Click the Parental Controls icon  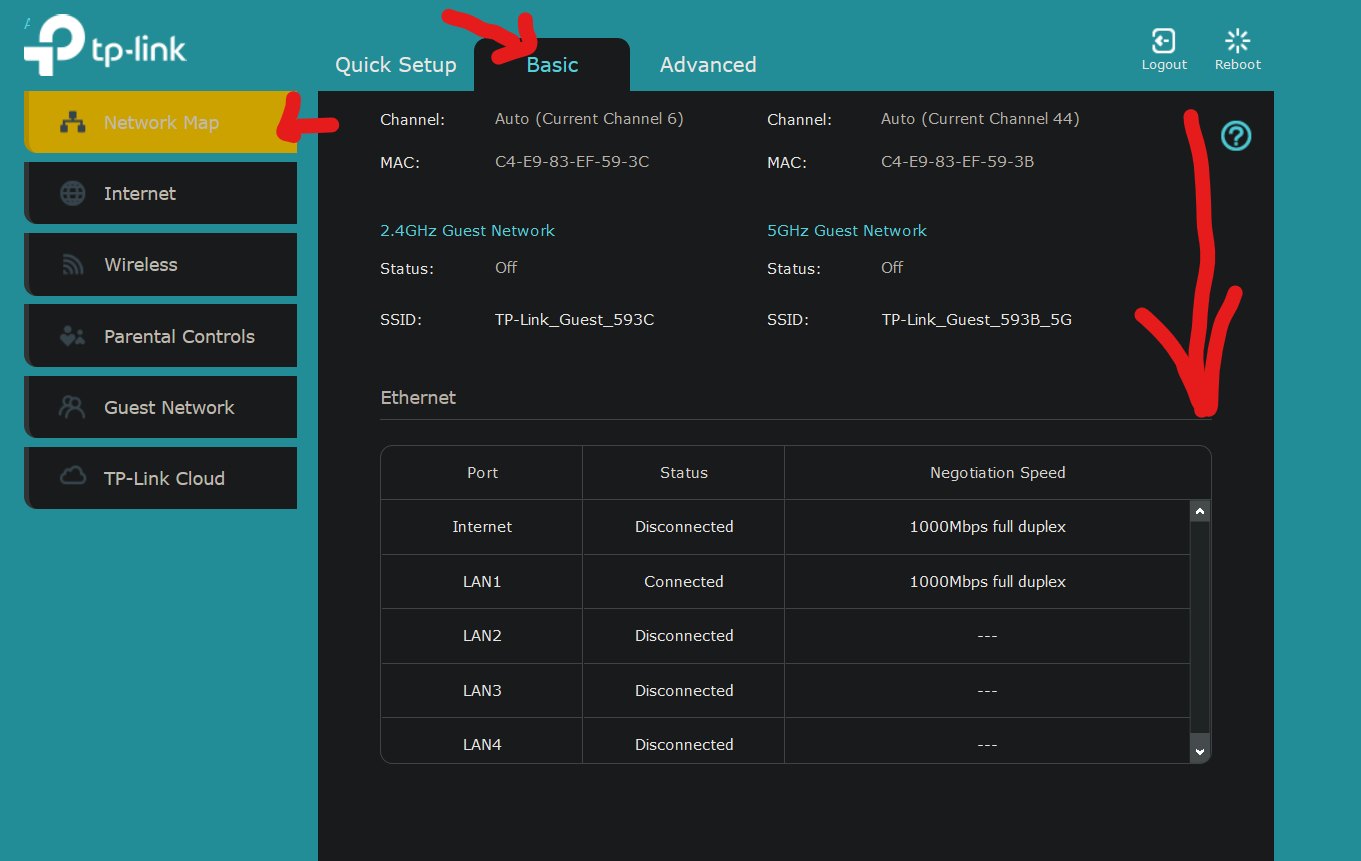(72, 336)
